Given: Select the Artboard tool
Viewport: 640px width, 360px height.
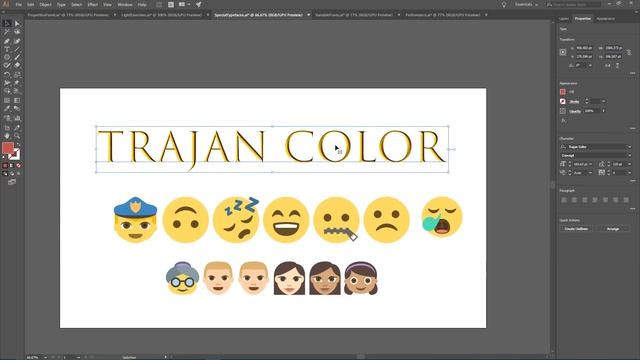Looking at the screenshot, I should (7, 128).
